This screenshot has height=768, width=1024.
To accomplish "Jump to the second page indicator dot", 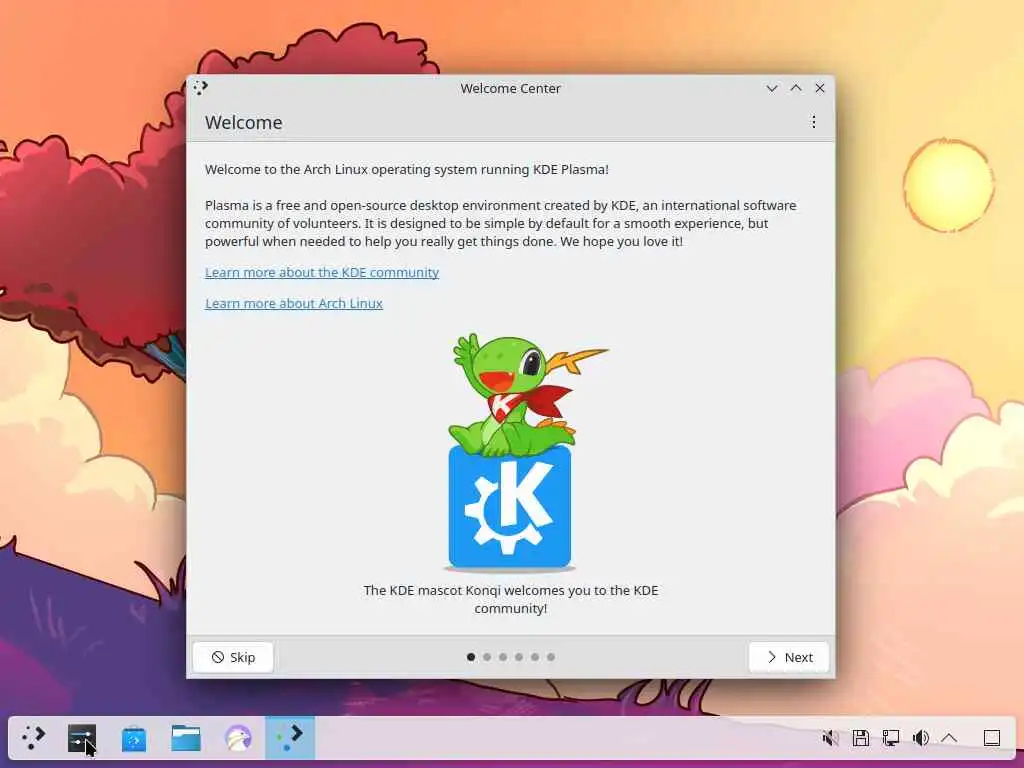I will 487,657.
